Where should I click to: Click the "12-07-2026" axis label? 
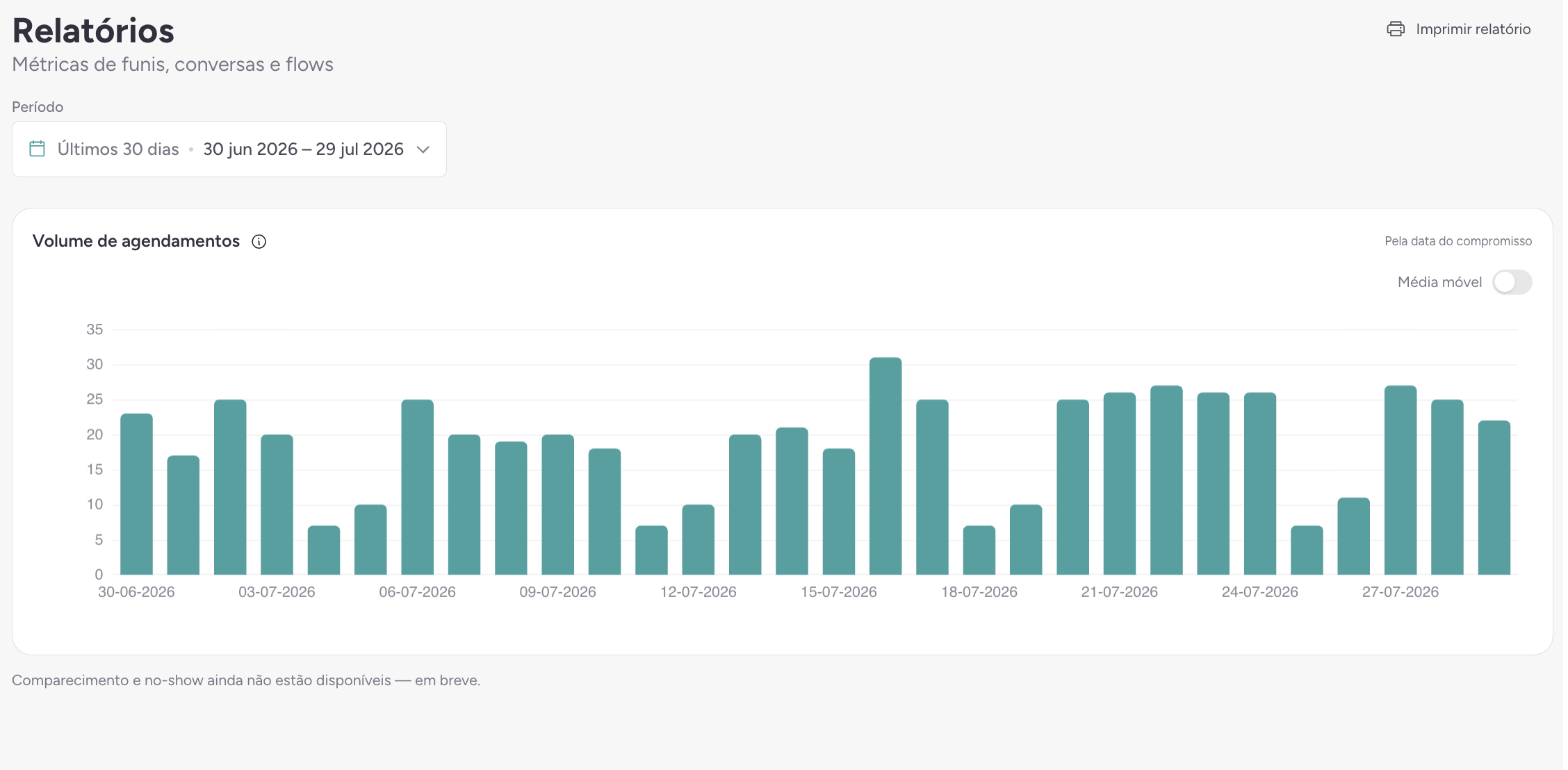698,592
